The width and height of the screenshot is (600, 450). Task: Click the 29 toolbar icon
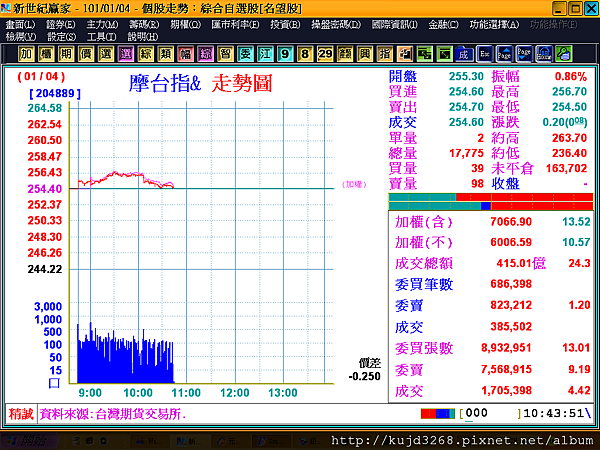tap(325, 54)
